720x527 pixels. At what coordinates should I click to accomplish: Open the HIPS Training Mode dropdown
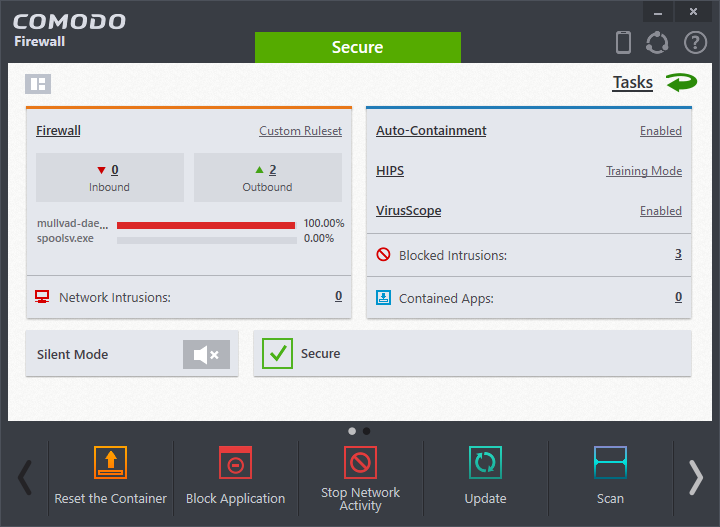pos(643,171)
